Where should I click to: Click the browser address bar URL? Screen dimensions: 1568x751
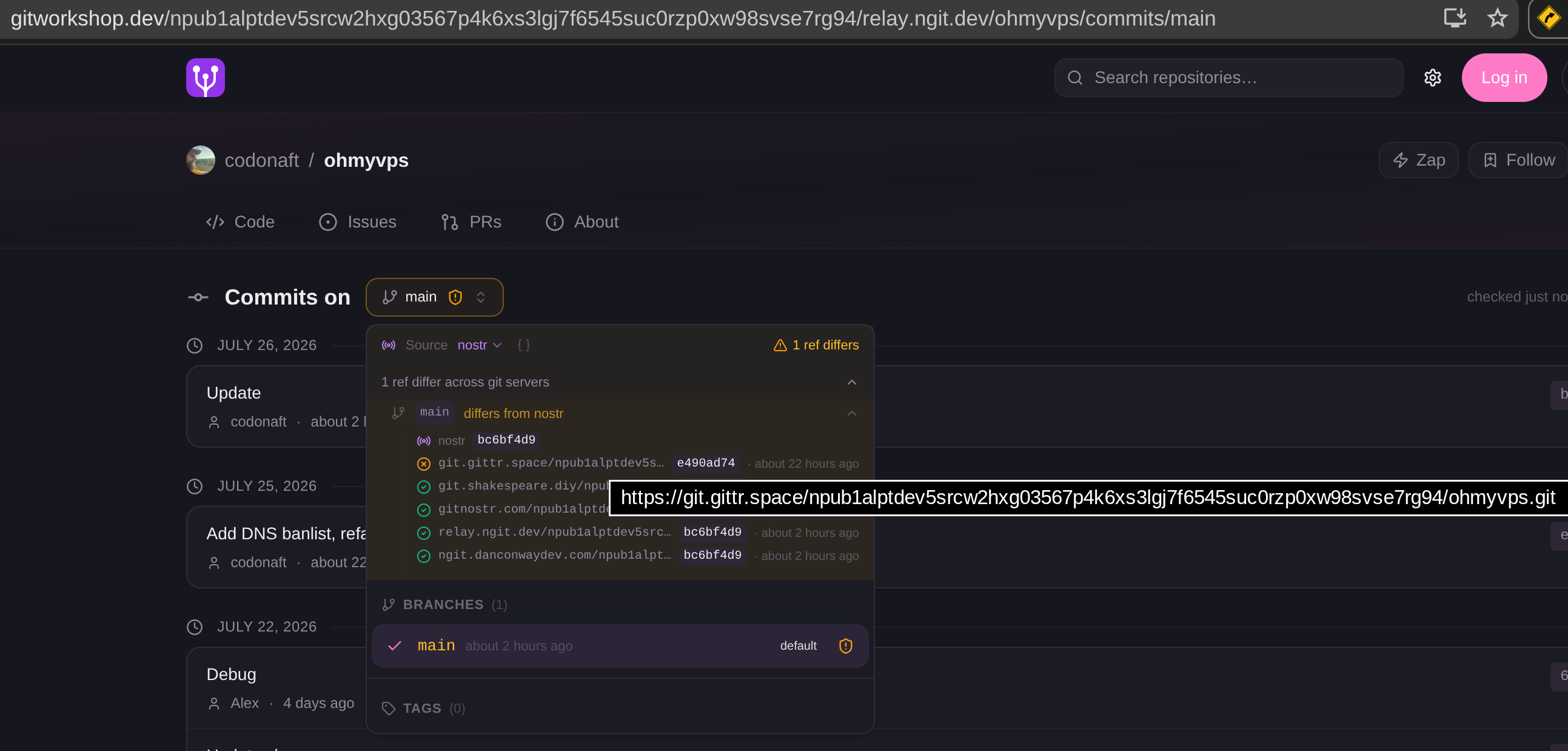click(x=613, y=18)
